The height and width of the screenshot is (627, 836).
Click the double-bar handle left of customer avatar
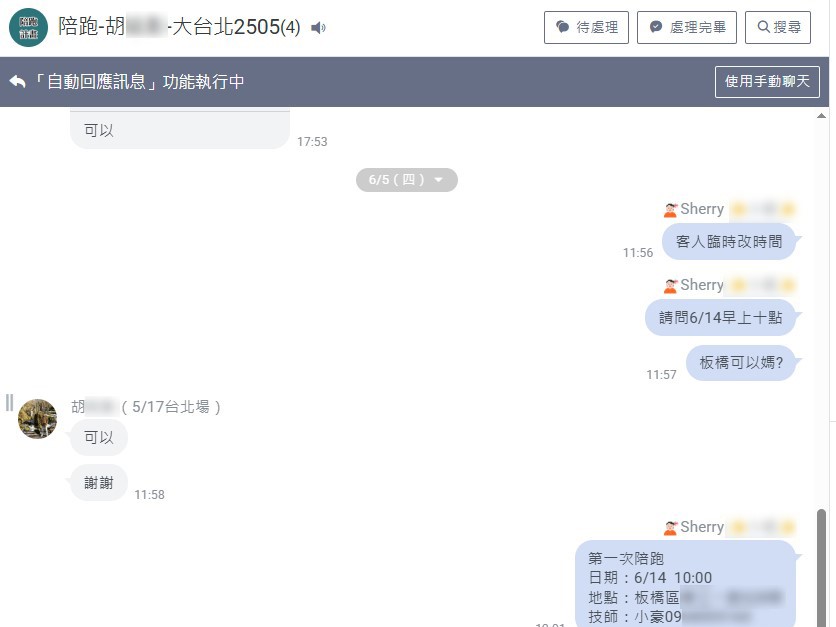pyautogui.click(x=9, y=403)
